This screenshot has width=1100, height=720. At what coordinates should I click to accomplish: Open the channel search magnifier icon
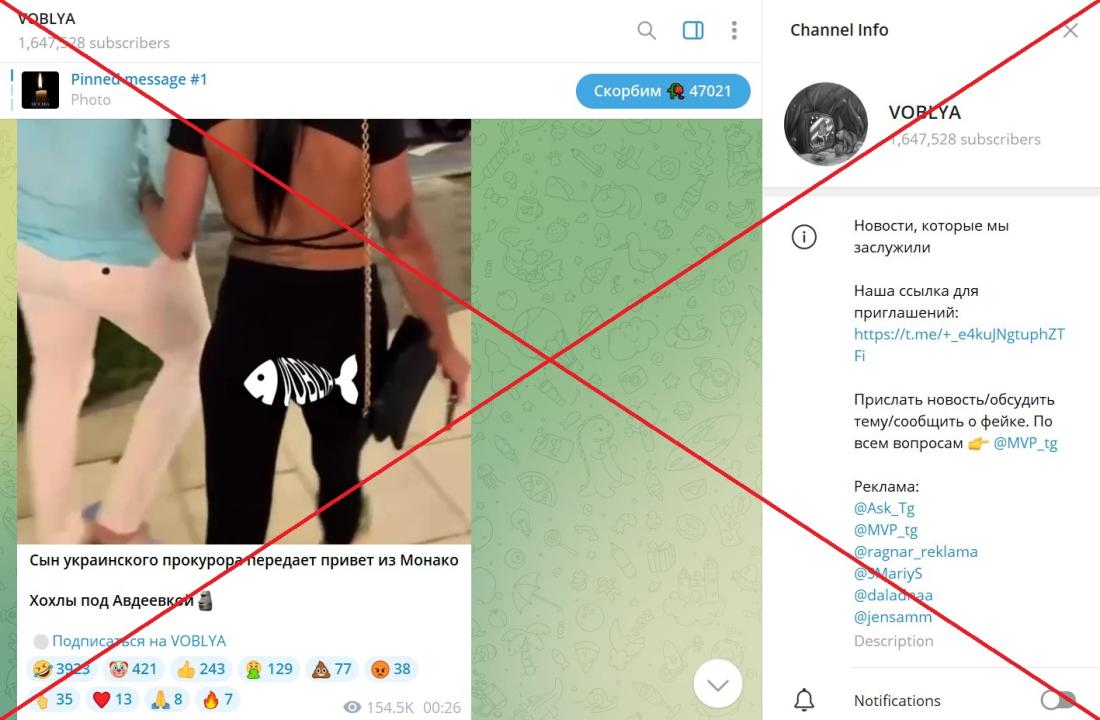click(x=646, y=30)
